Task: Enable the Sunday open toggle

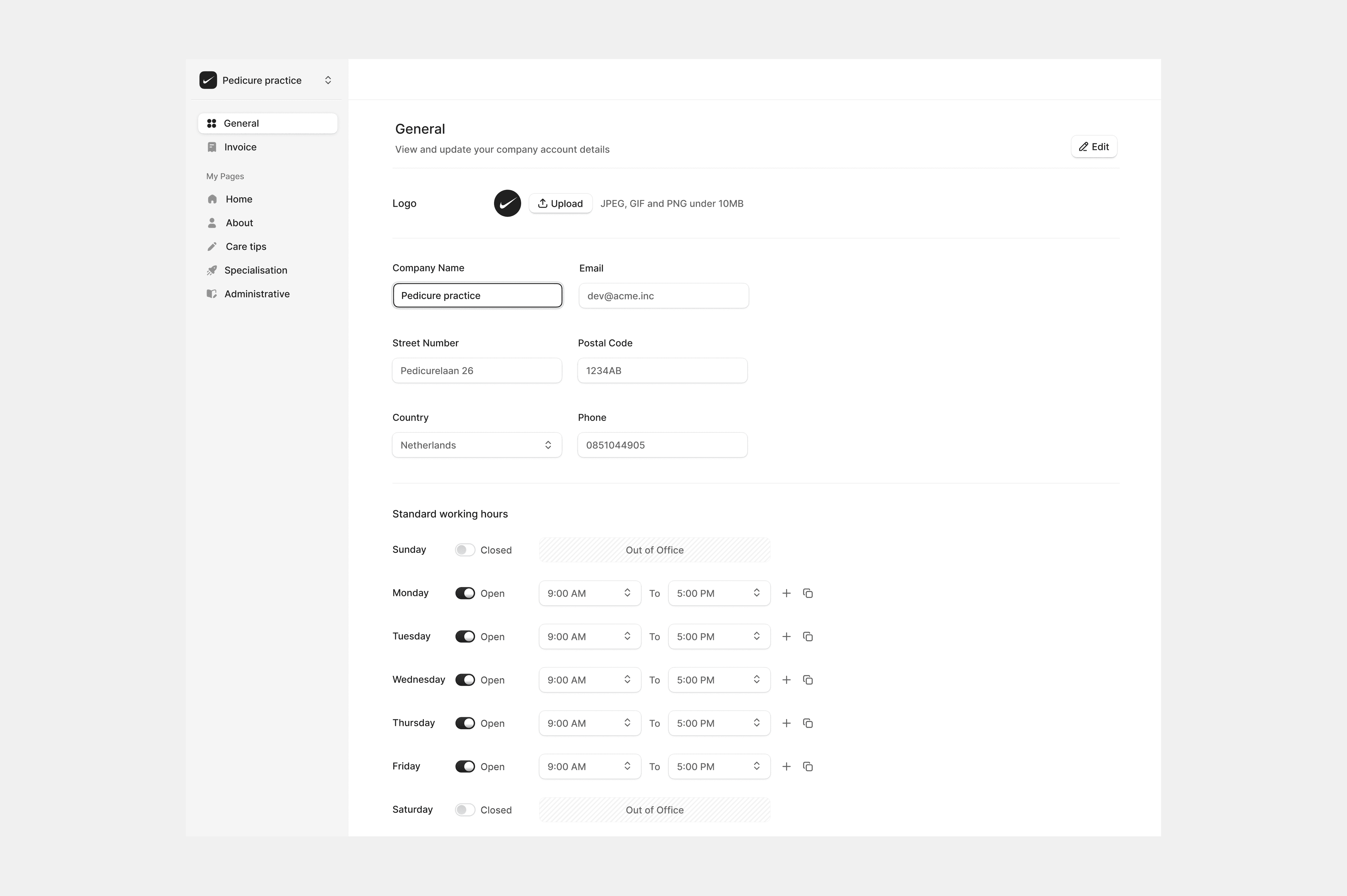Action: (464, 550)
